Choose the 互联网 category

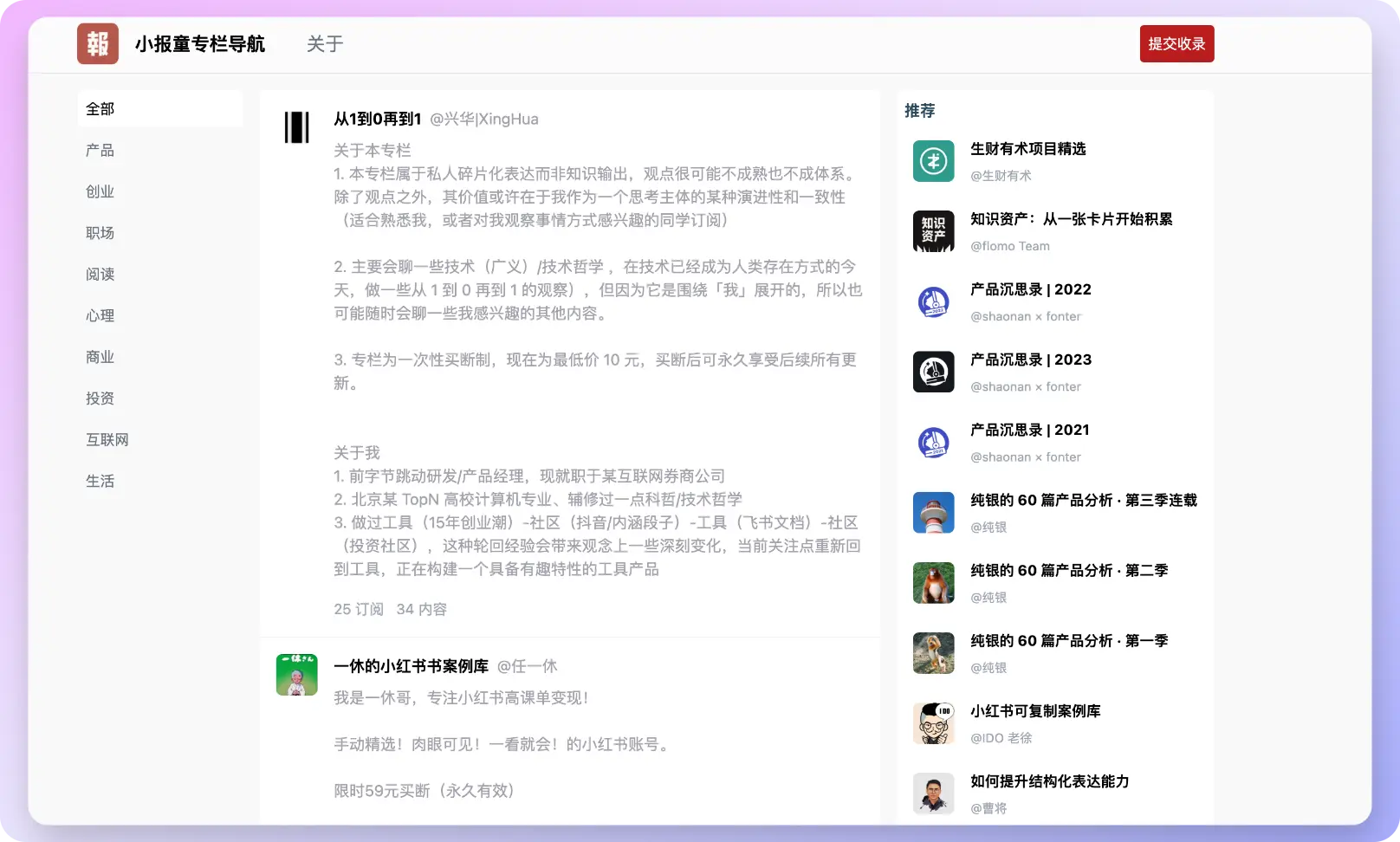107,440
